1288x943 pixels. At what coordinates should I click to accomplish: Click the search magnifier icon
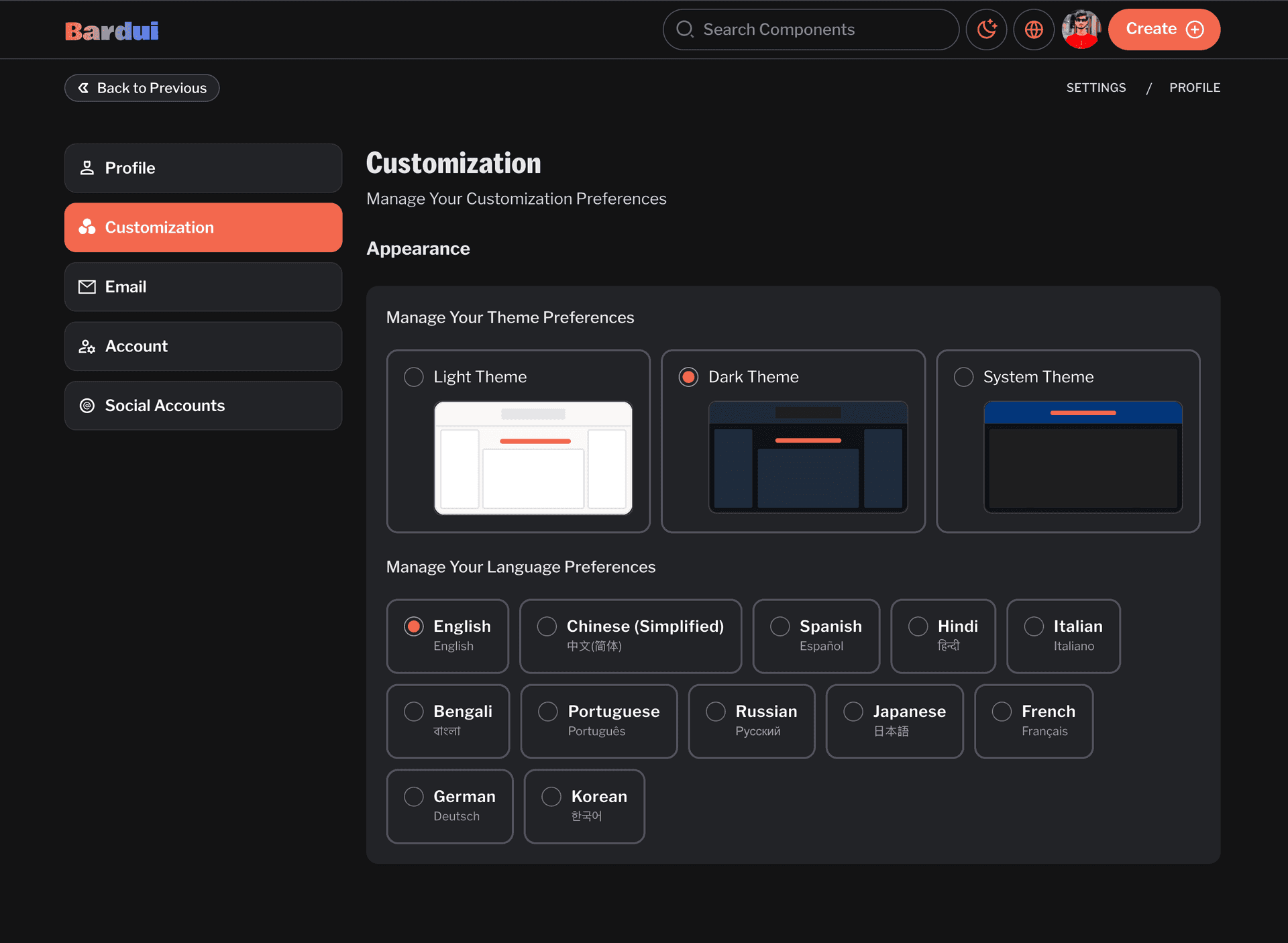click(x=684, y=30)
